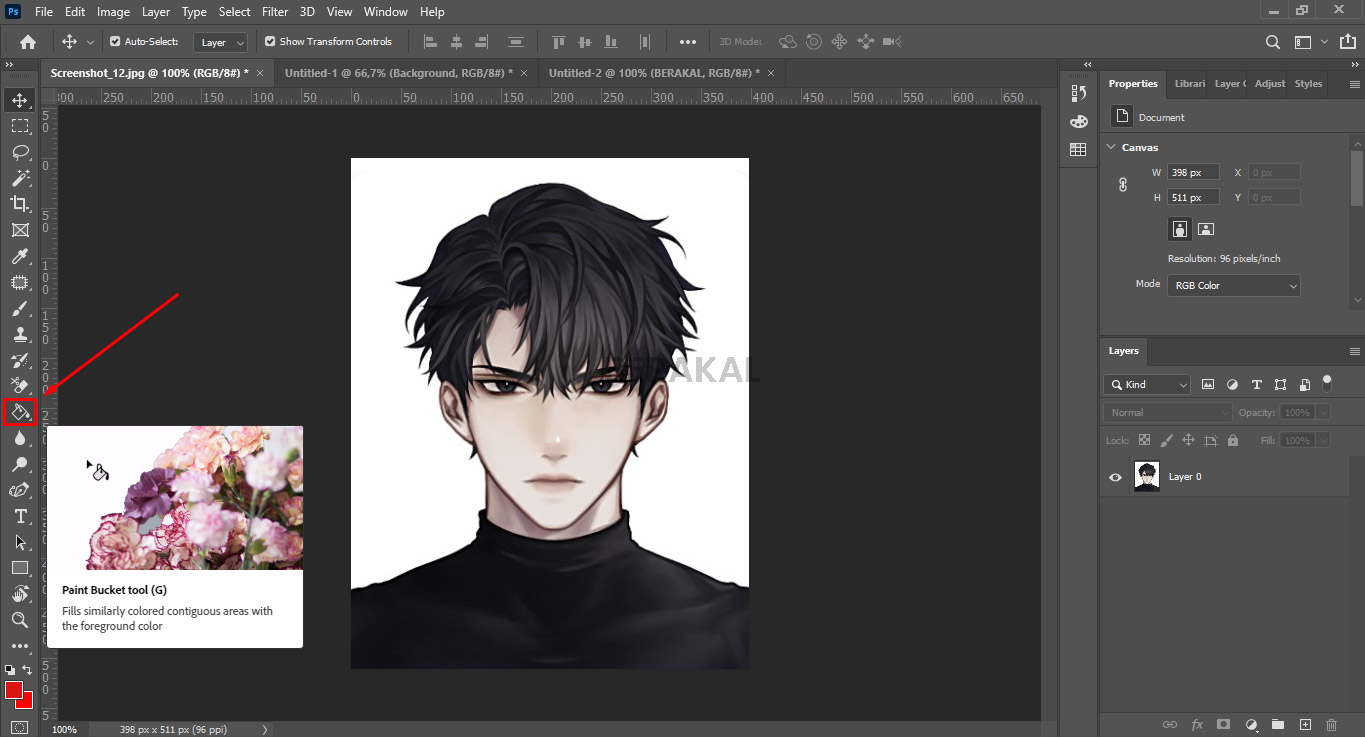
Task: Open the Layer auto-select dropdown
Action: click(222, 43)
